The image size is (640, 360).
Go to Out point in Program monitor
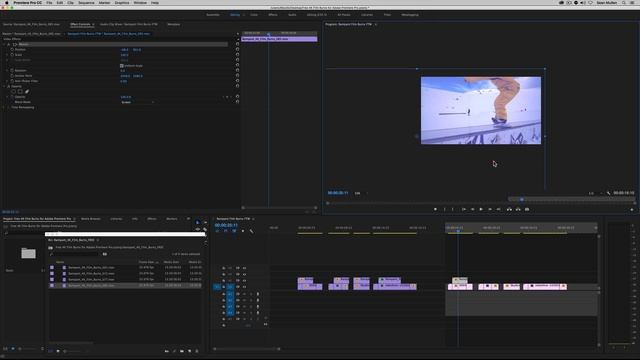click(499, 209)
